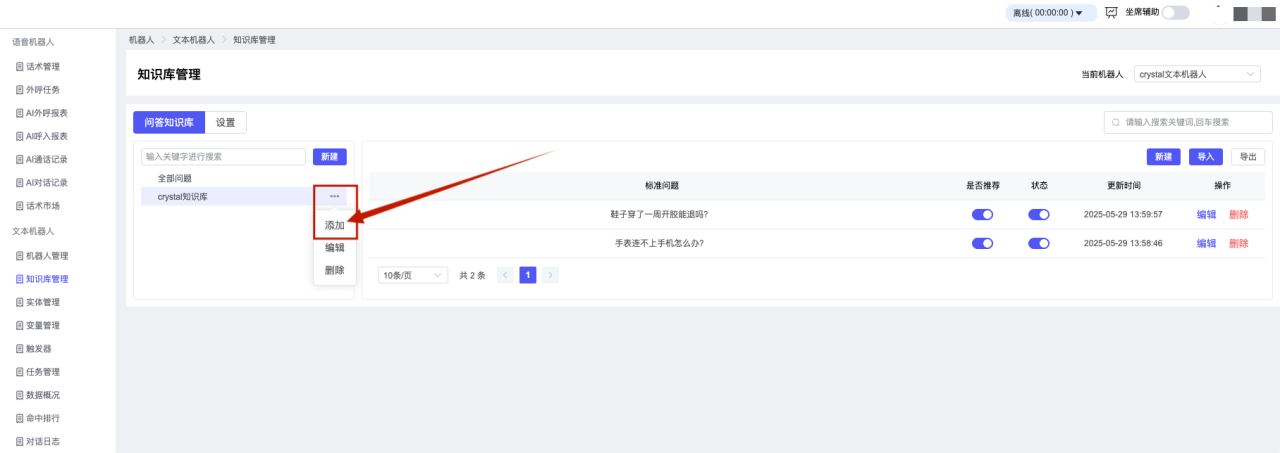Click the AI外呼报表 sidebar icon
This screenshot has height=453, width=1280.
click(20, 113)
